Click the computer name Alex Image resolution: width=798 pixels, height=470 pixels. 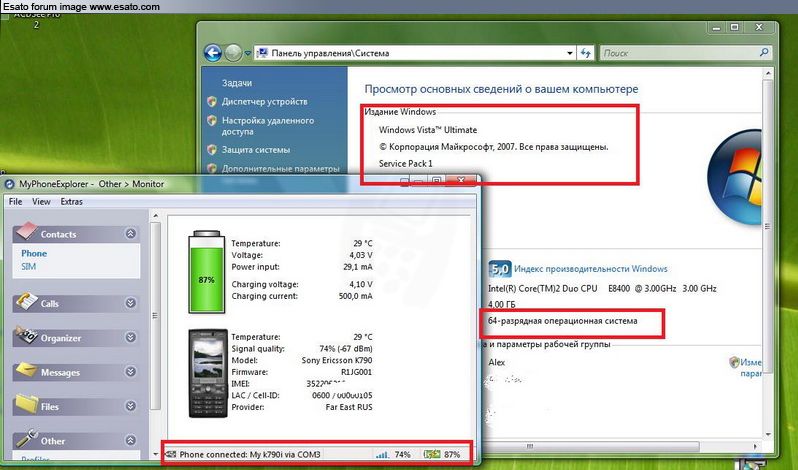tap(497, 362)
